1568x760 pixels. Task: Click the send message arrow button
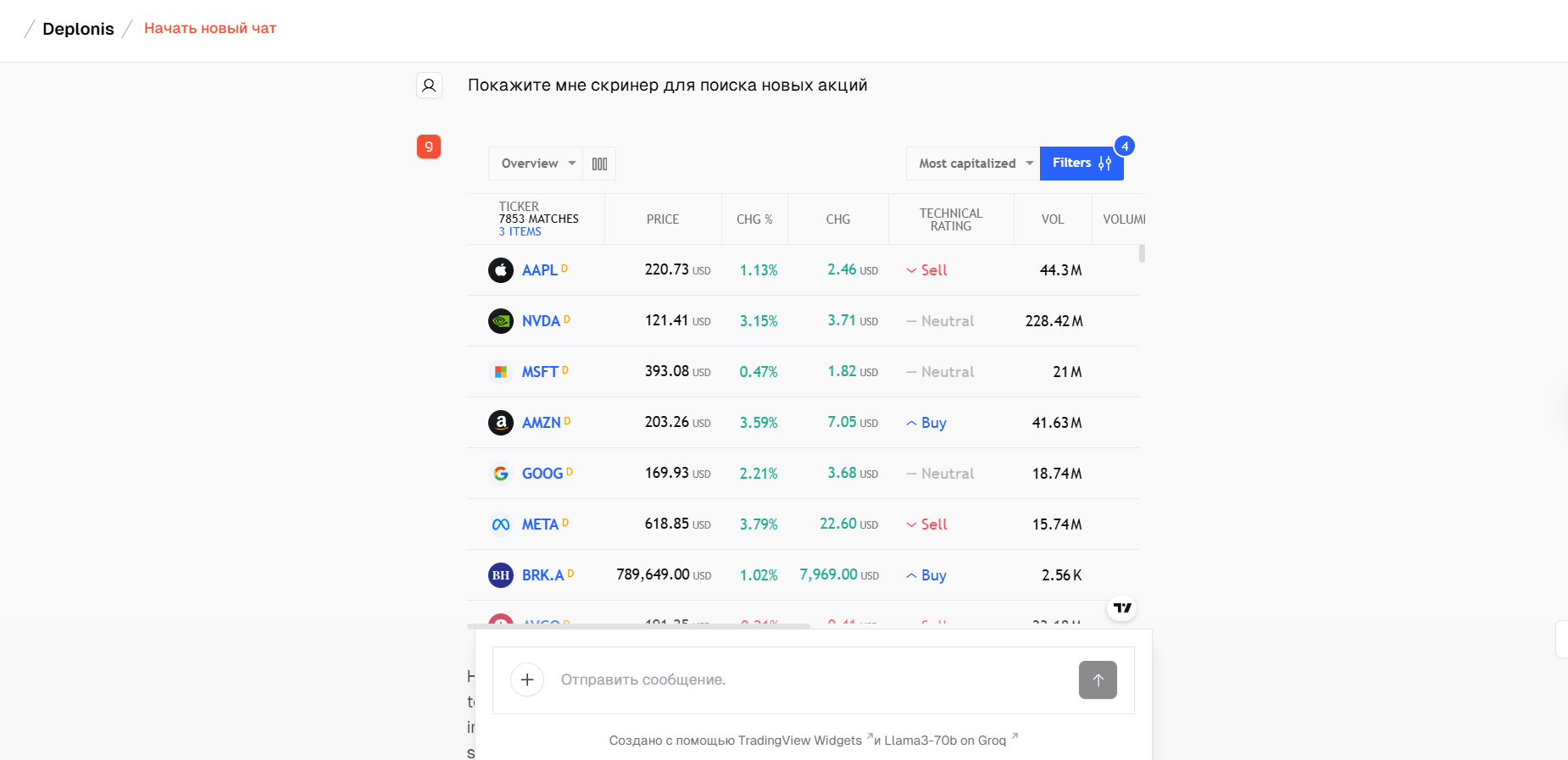[x=1098, y=680]
